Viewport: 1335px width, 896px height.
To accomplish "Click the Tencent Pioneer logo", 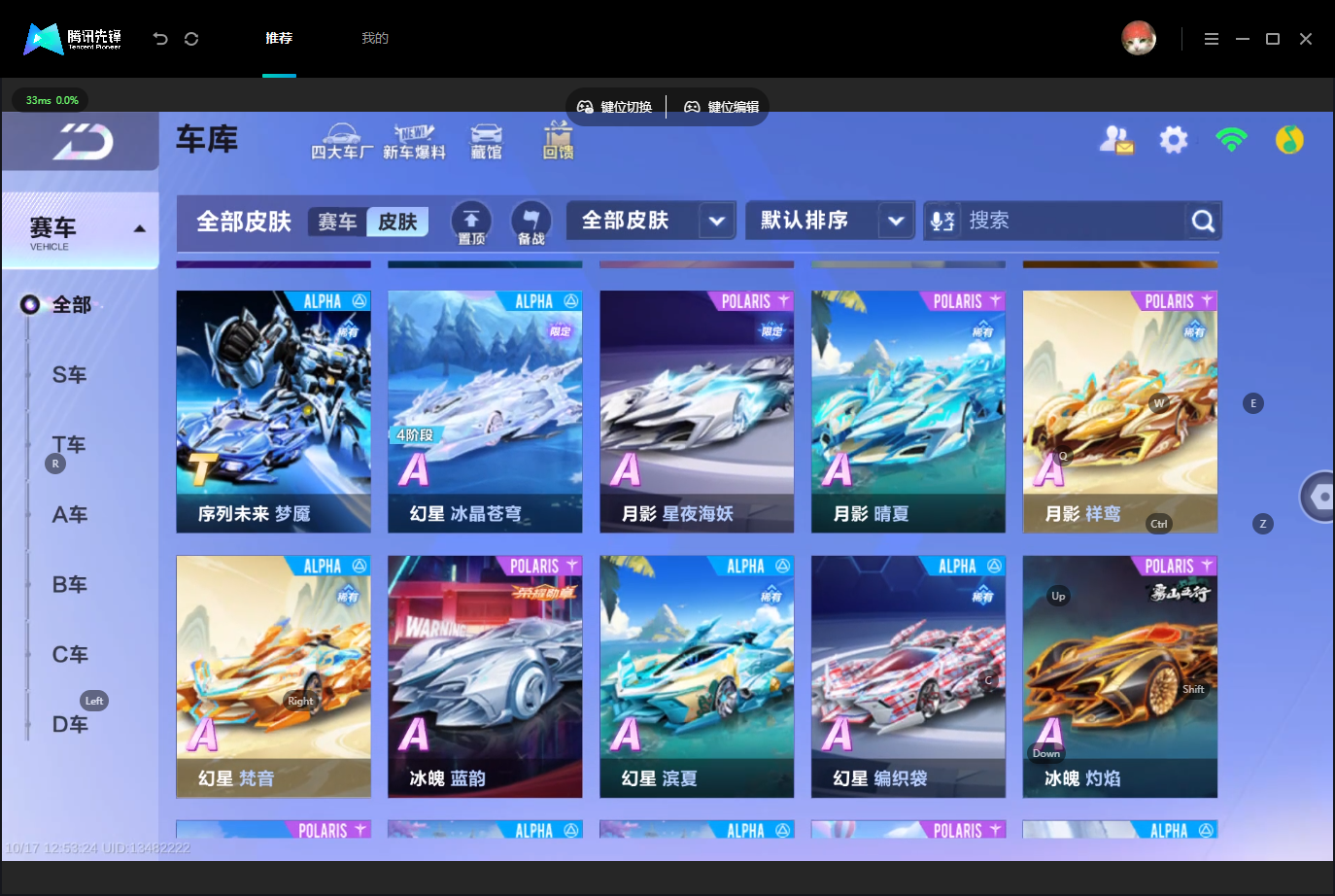I will [73, 39].
